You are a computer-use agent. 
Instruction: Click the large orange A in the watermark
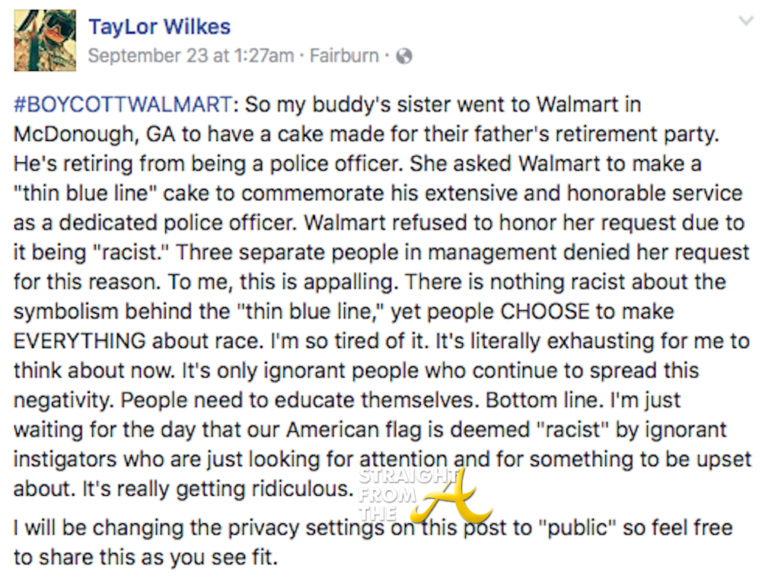coord(460,495)
